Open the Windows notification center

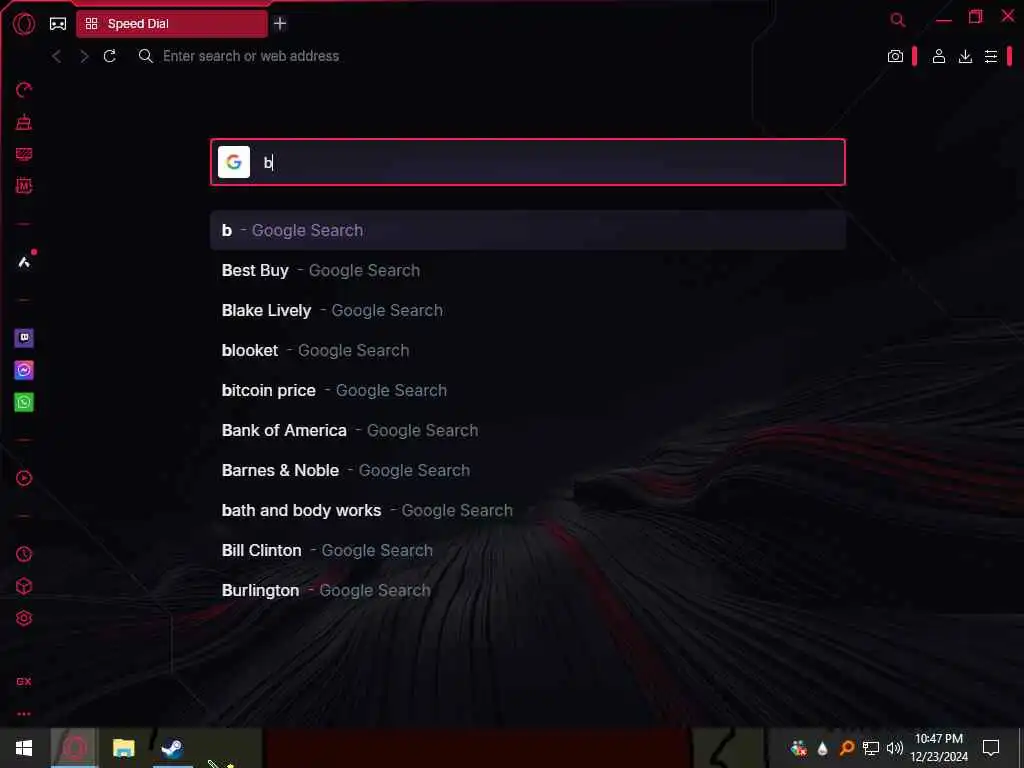click(x=991, y=748)
